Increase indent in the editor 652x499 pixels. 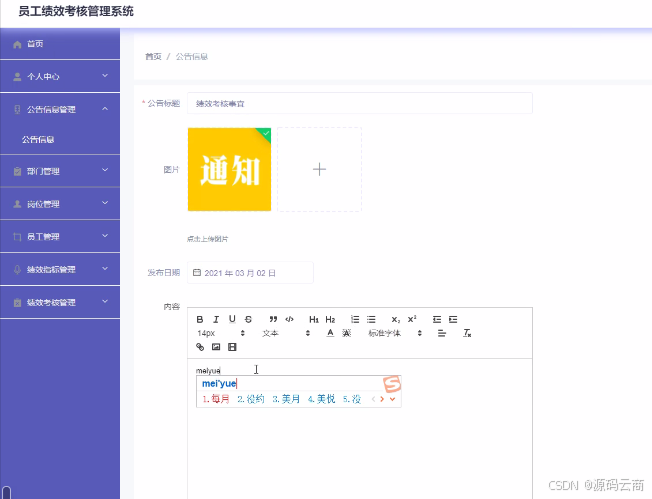click(x=453, y=319)
